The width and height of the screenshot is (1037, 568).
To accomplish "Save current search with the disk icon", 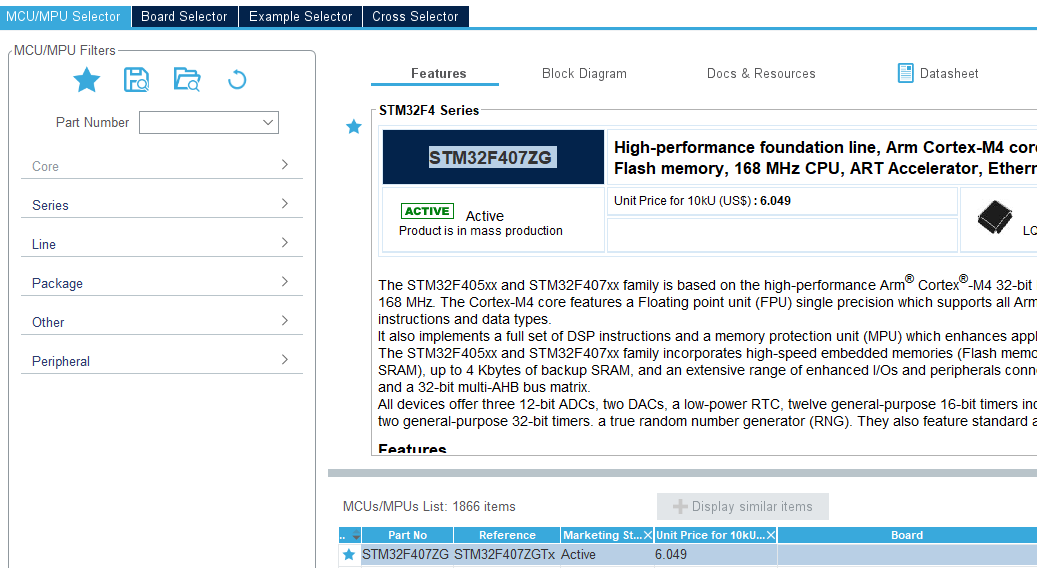I will click(x=136, y=80).
